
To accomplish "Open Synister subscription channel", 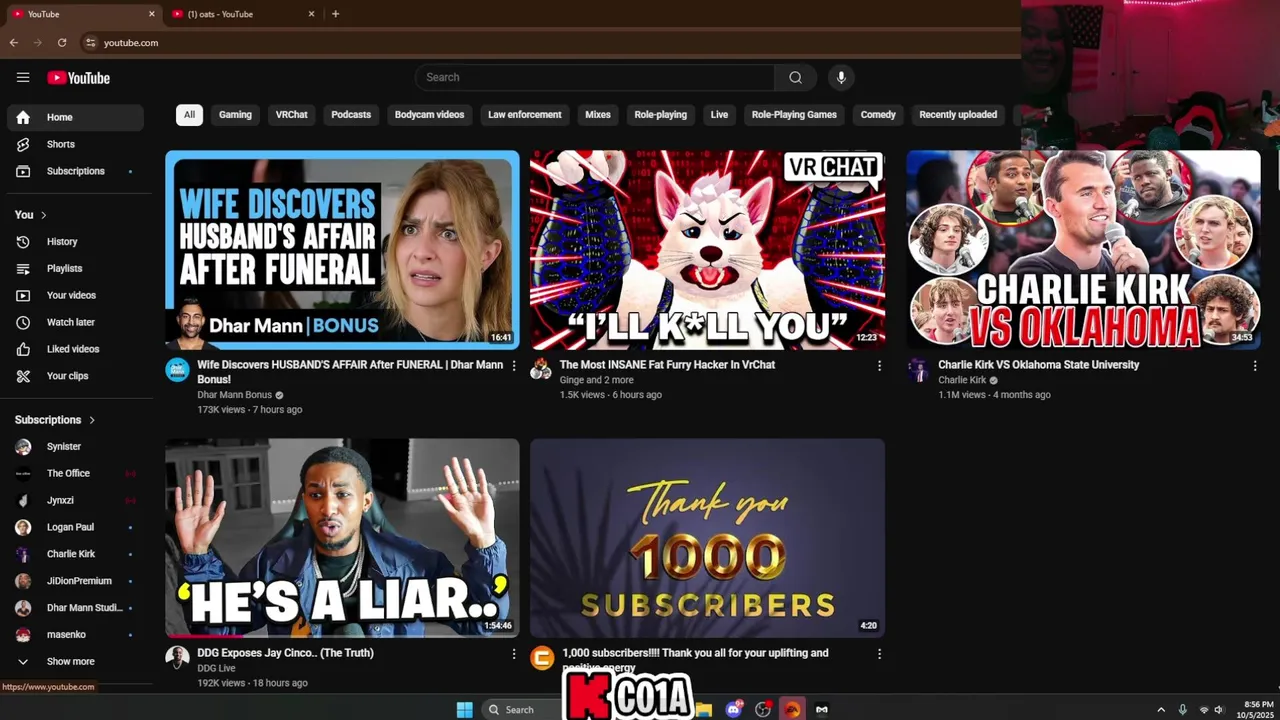I will pos(75,446).
